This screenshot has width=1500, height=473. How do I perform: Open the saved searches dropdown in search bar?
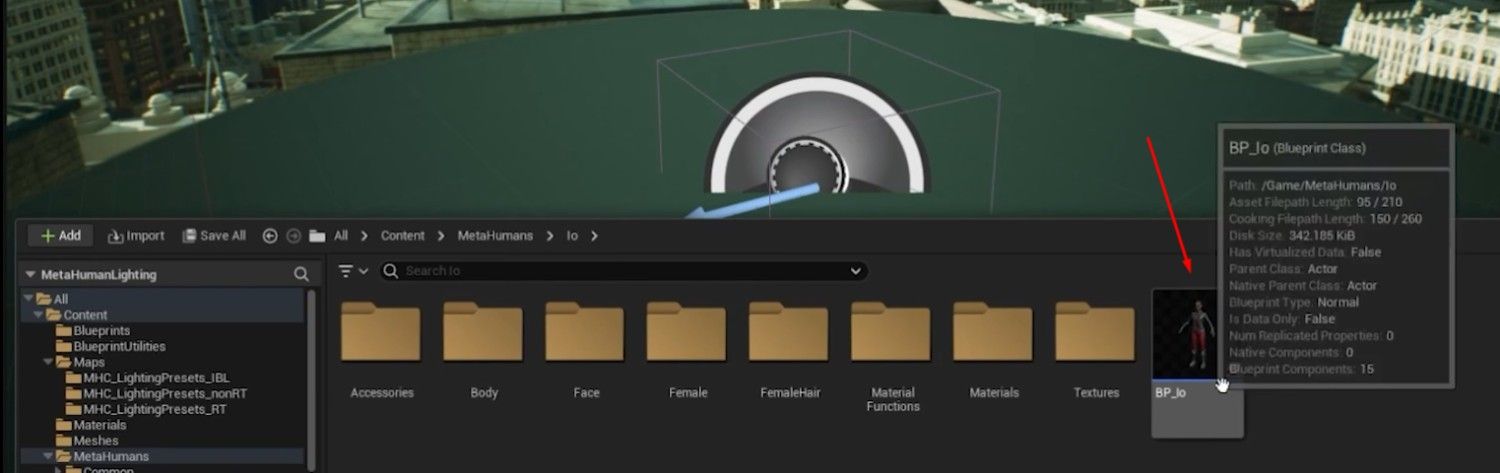click(856, 271)
